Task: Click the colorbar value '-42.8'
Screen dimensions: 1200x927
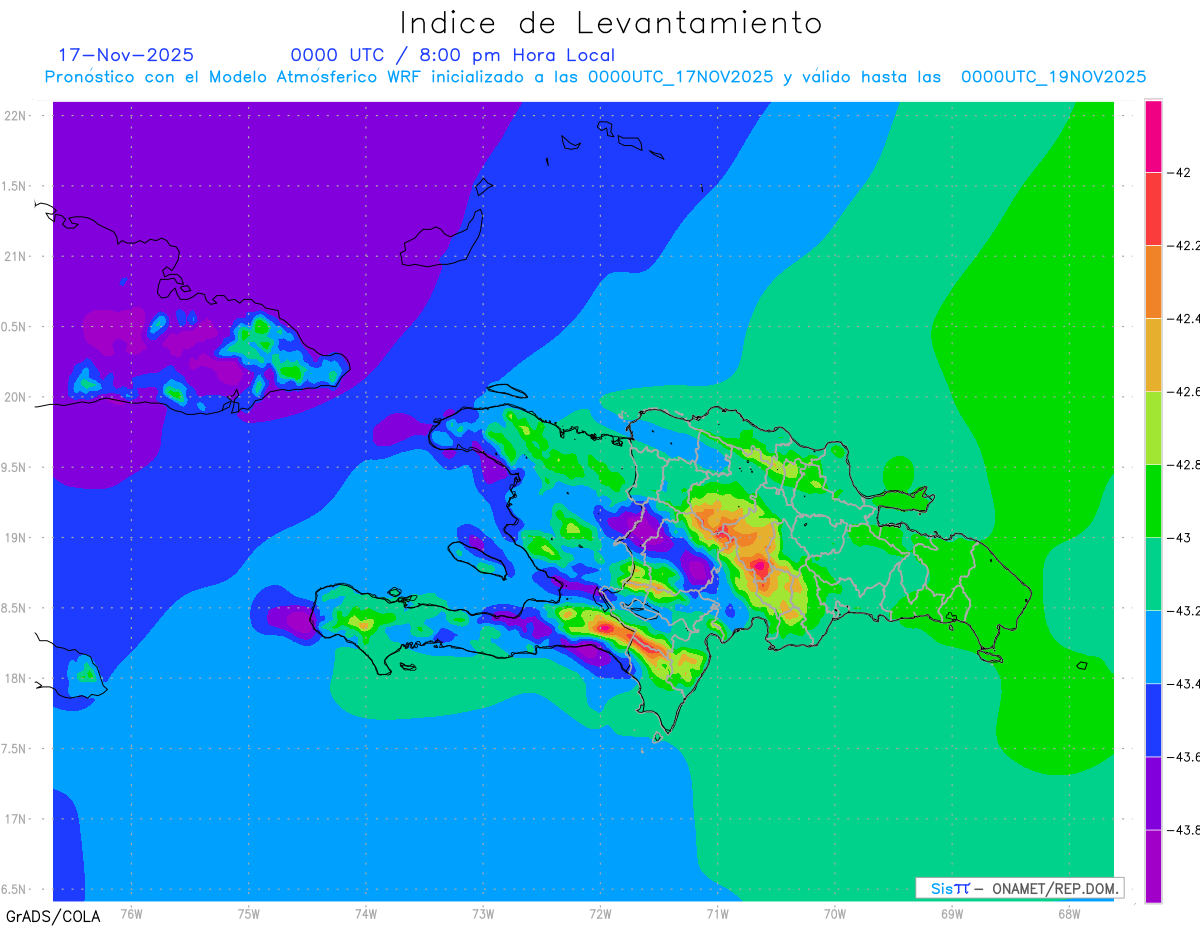Action: [1184, 465]
